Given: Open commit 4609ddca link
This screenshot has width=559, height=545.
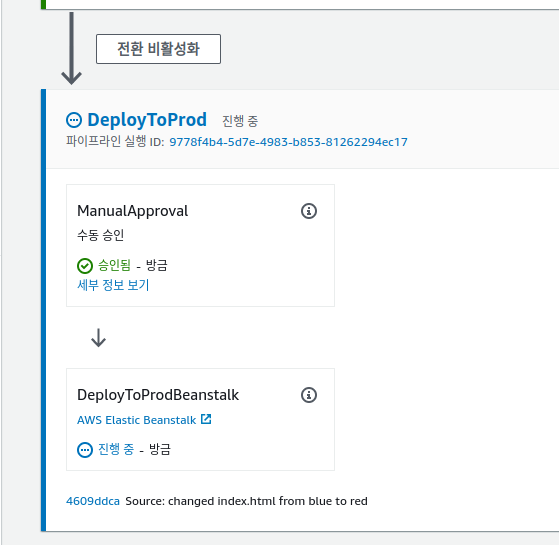Looking at the screenshot, I should pyautogui.click(x=93, y=501).
